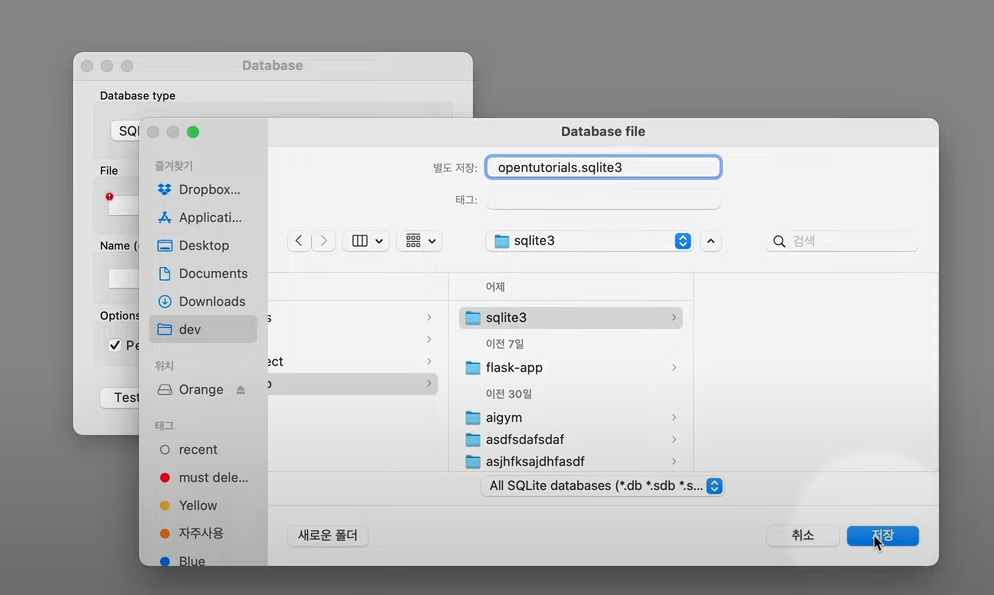The width and height of the screenshot is (994, 595).
Task: Expand the asjhfksajdhfasdf row chevron
Action: (x=674, y=461)
